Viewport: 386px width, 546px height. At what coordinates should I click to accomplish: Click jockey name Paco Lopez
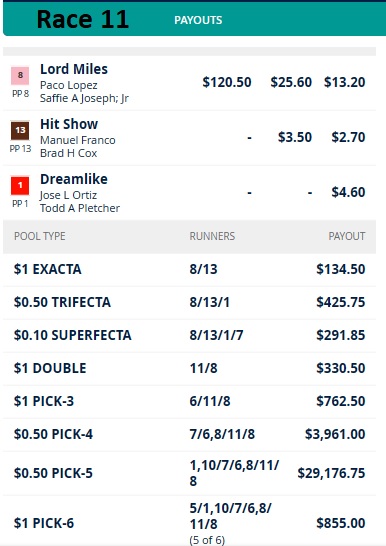pos(69,85)
